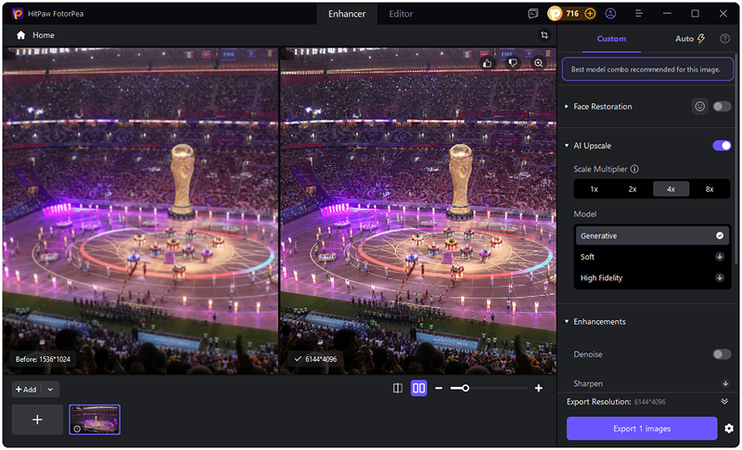The height and width of the screenshot is (450, 742).
Task: Click the Export Resolution 6144*4096 text
Action: point(616,402)
